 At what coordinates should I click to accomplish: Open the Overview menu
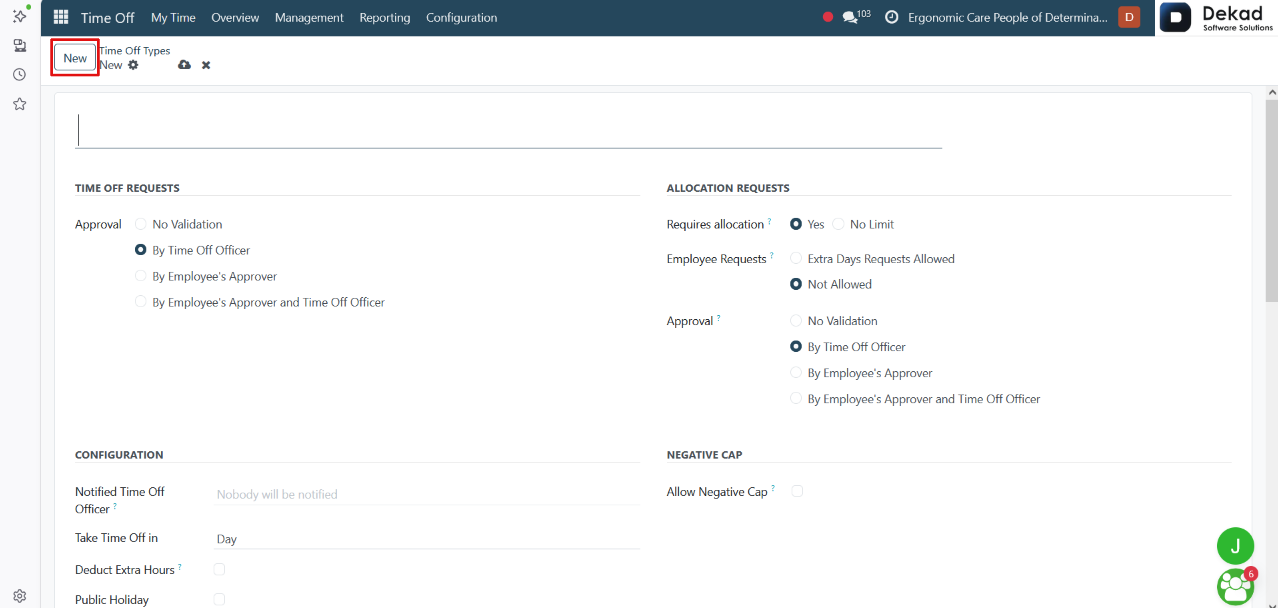(235, 17)
